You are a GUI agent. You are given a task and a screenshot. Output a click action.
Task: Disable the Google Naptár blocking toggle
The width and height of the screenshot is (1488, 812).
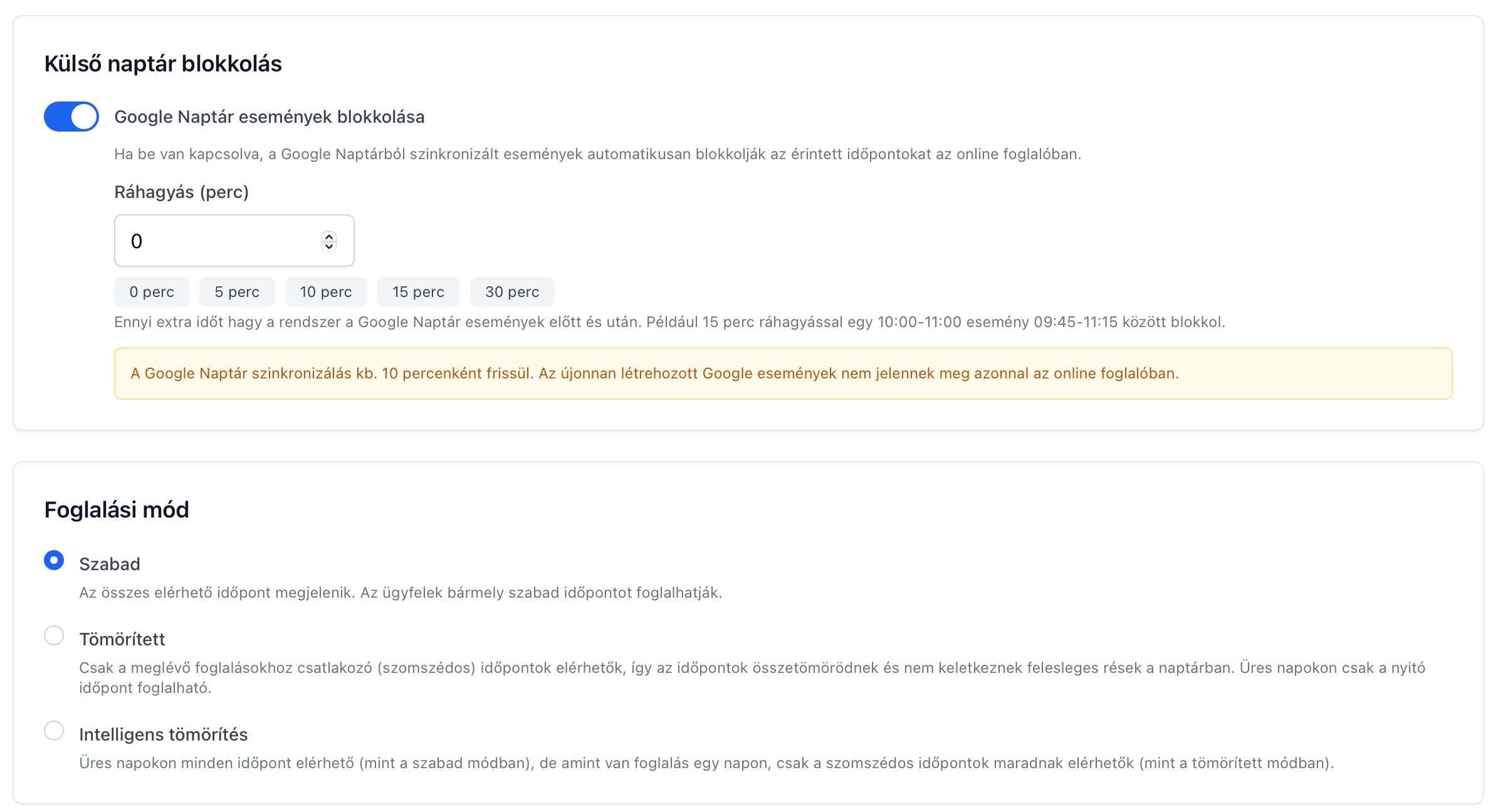[x=71, y=117]
